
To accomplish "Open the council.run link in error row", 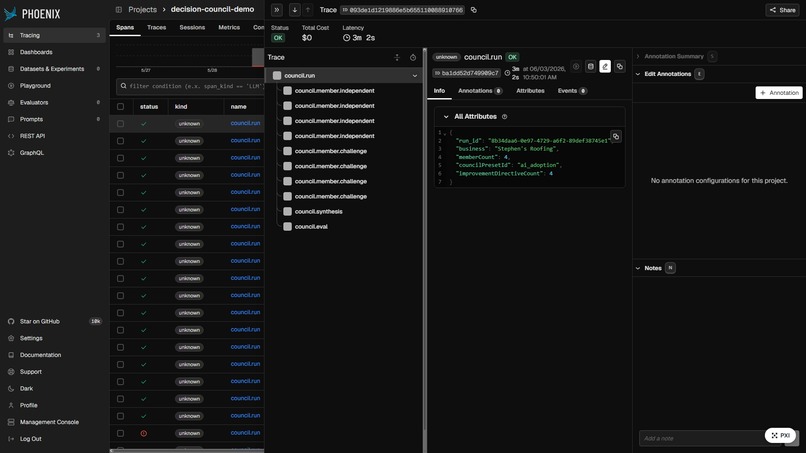I will pyautogui.click(x=245, y=433).
